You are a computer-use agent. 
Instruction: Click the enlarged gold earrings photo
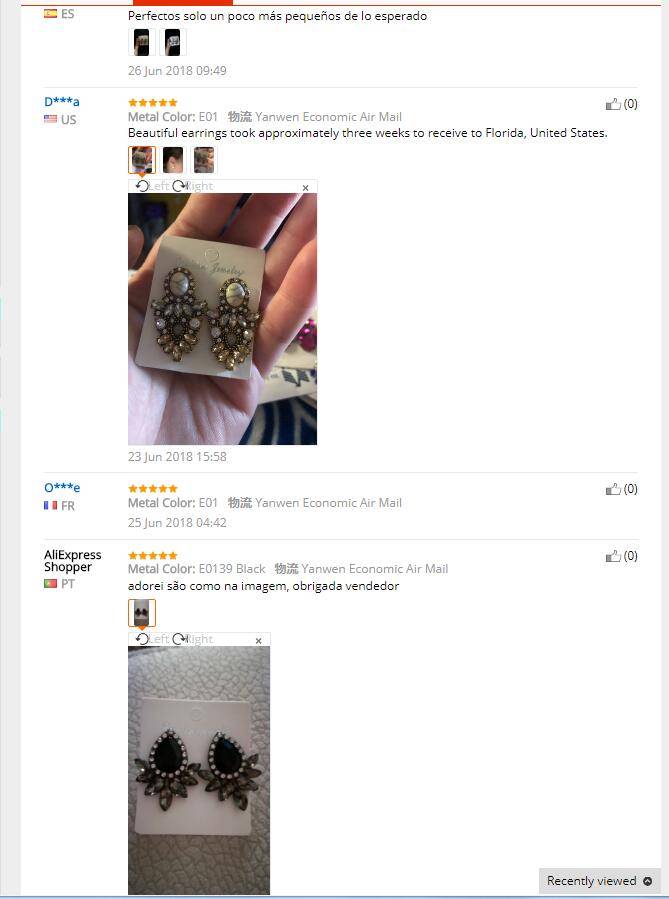222,319
